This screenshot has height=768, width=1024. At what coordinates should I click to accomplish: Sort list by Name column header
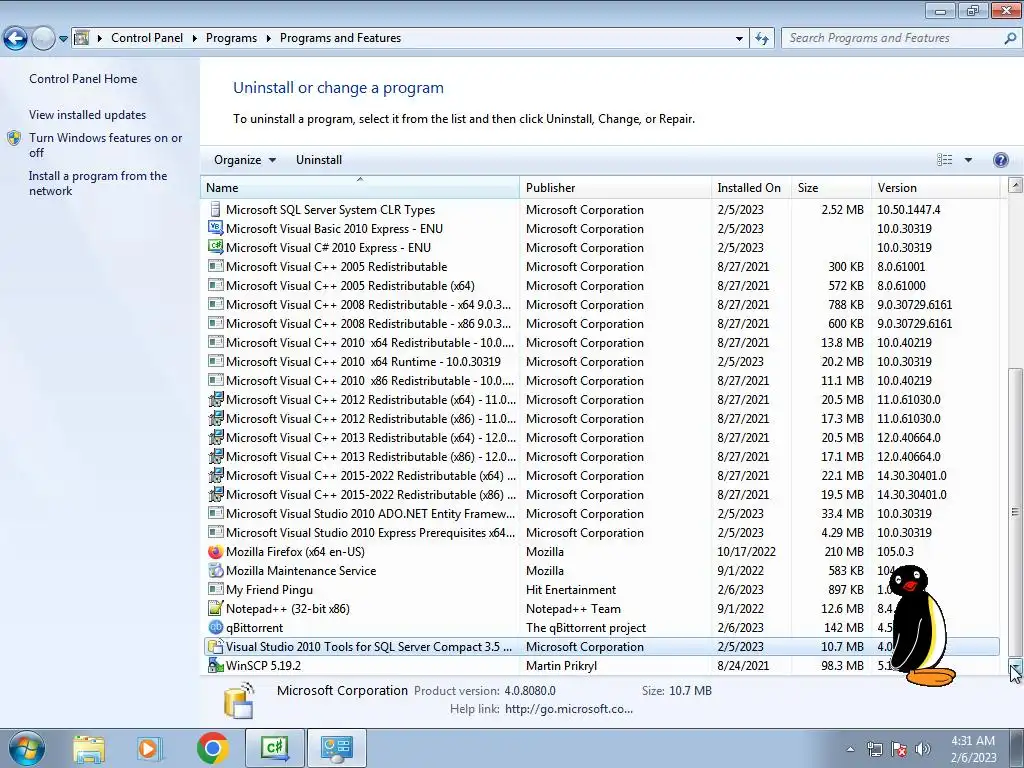point(360,187)
